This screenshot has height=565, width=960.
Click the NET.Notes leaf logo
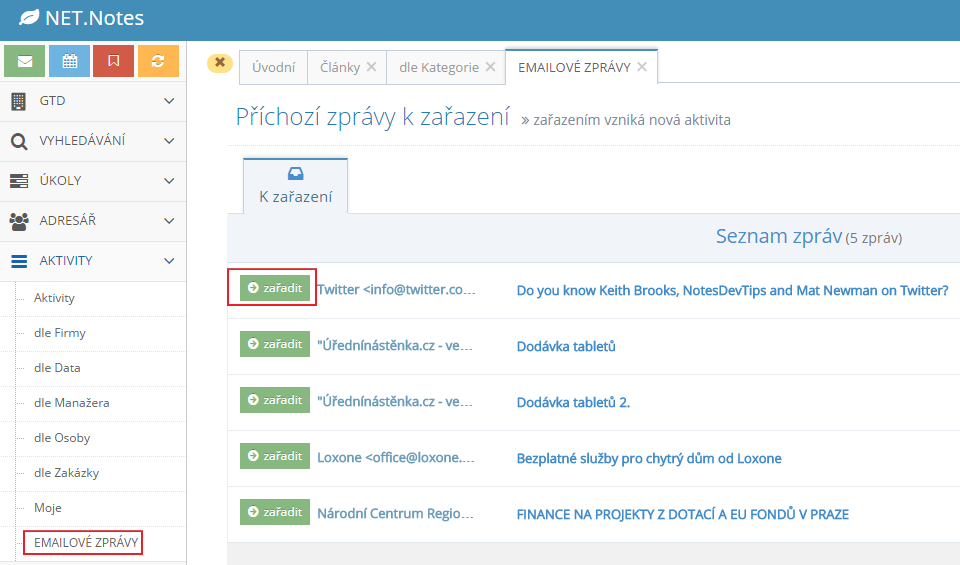coord(29,18)
